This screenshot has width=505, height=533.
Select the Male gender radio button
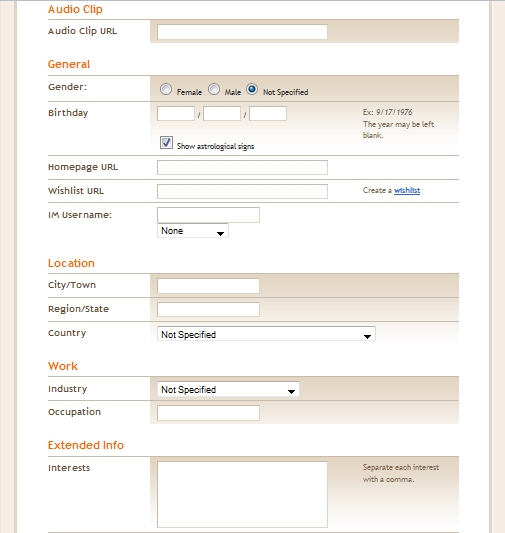coord(214,89)
